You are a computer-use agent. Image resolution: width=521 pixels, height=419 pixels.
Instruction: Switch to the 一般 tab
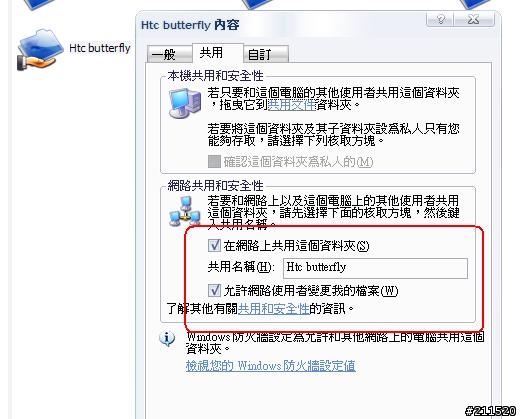pyautogui.click(x=170, y=54)
